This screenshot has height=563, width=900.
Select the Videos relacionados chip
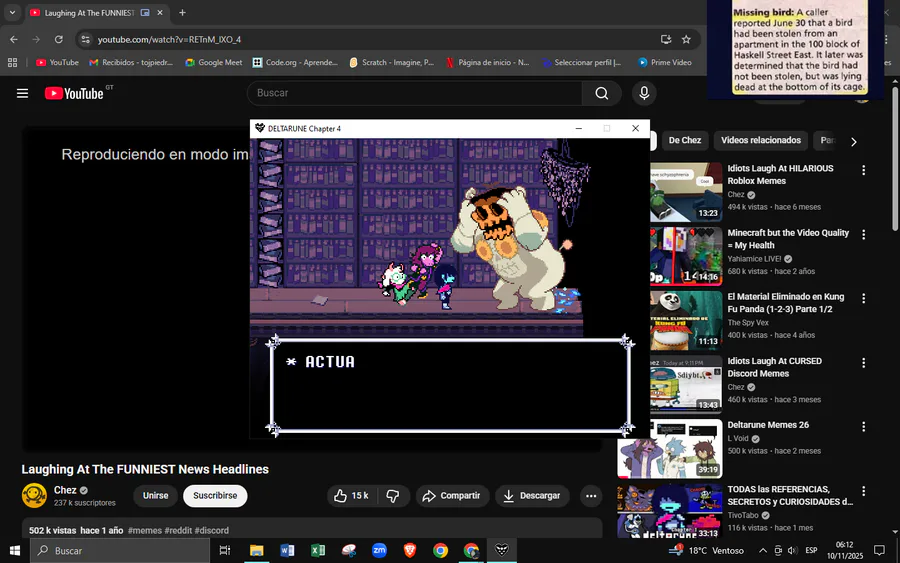761,141
